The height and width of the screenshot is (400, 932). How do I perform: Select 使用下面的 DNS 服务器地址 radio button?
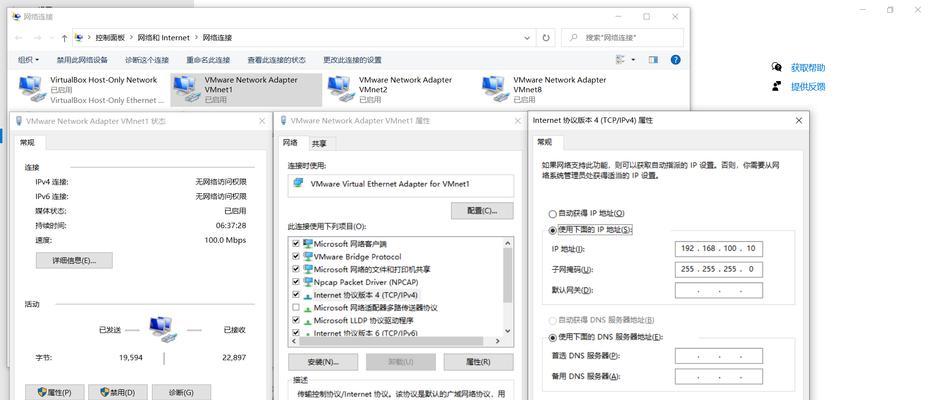[553, 338]
